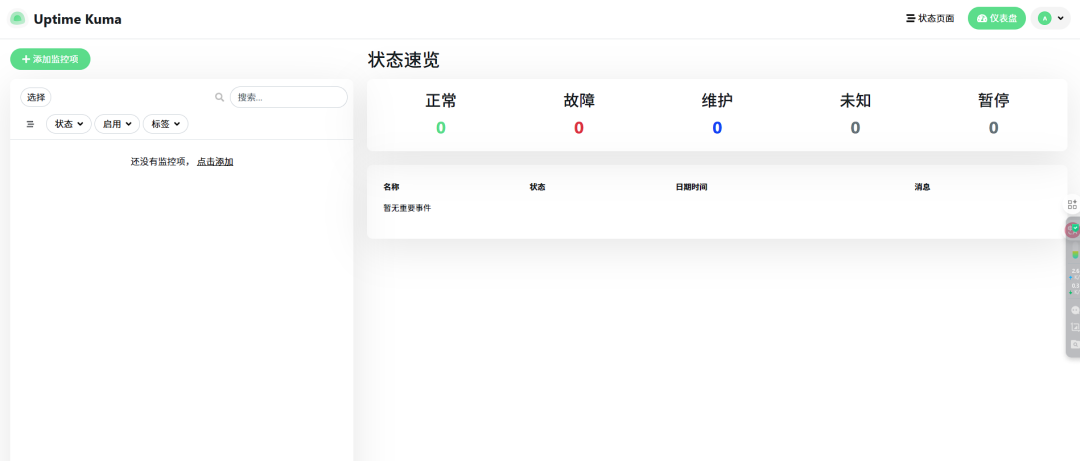Expand the 启用 filter dropdown
The width and height of the screenshot is (1080, 461).
pyautogui.click(x=117, y=124)
